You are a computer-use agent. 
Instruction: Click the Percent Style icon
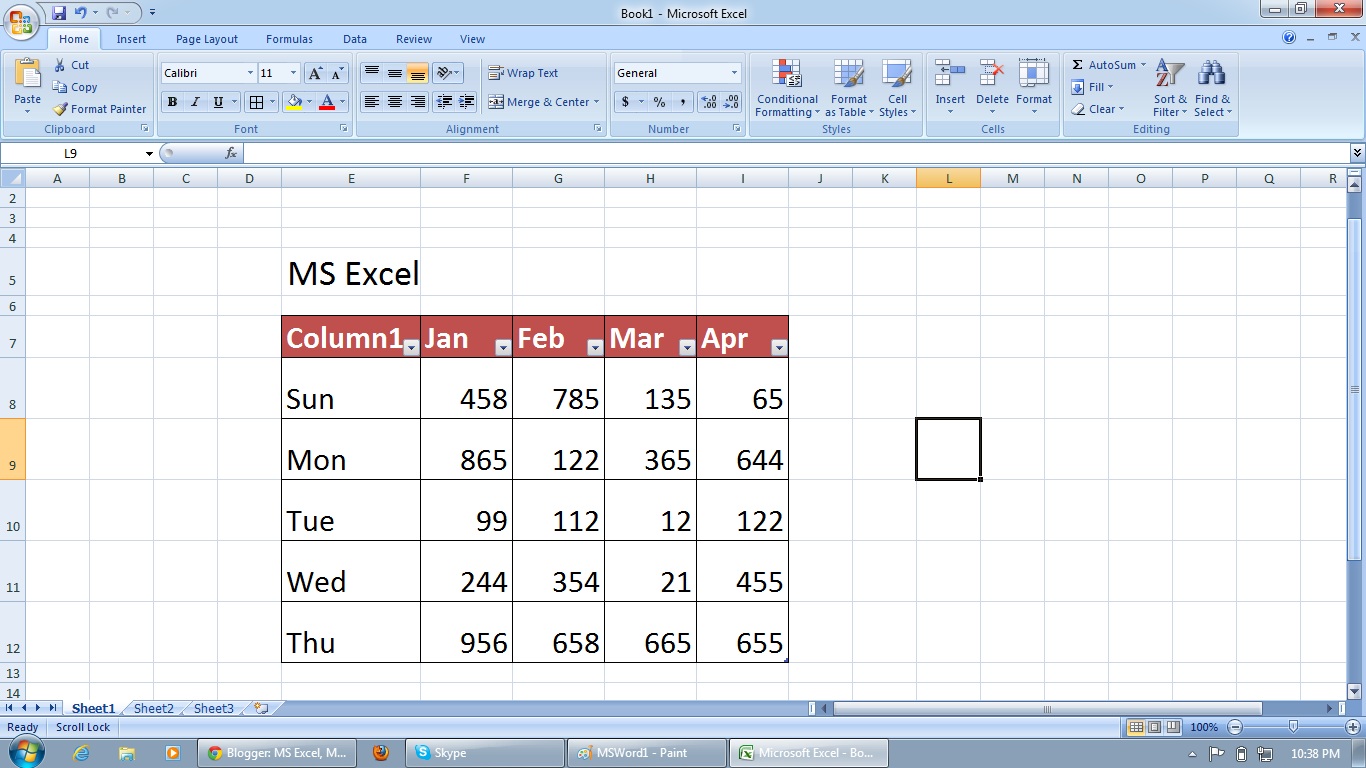tap(659, 102)
